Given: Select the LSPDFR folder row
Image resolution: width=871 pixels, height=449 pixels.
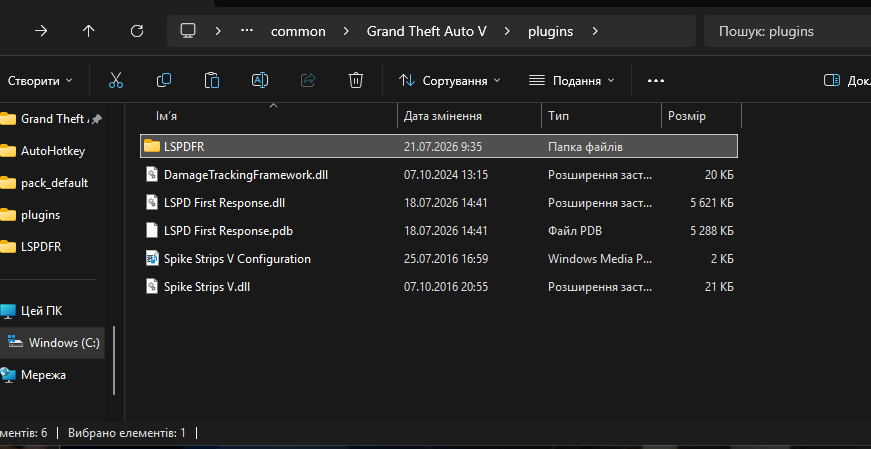Looking at the screenshot, I should click(x=439, y=147).
